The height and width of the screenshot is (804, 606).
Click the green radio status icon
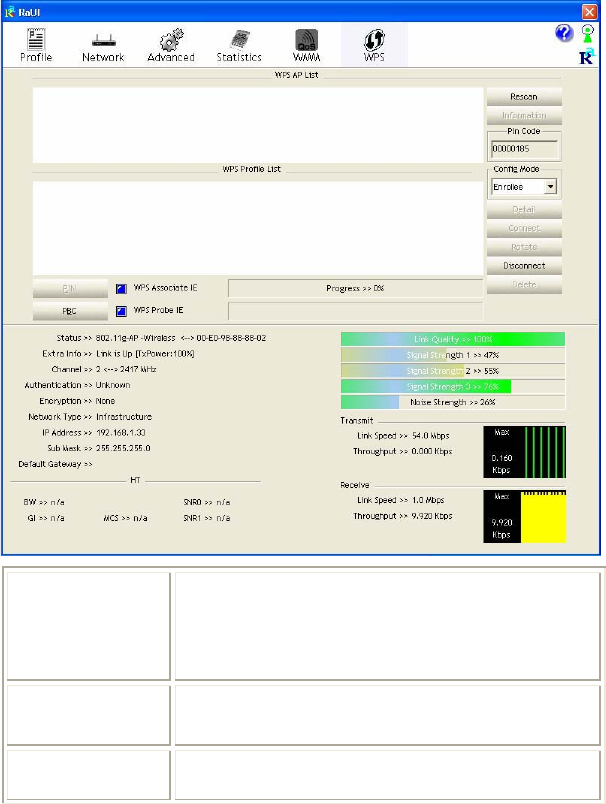tap(588, 33)
